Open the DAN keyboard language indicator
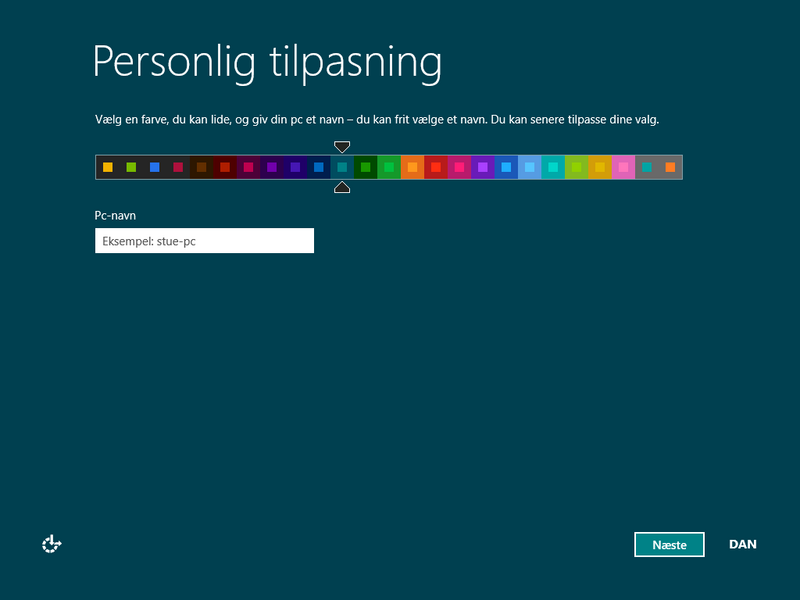 (742, 544)
